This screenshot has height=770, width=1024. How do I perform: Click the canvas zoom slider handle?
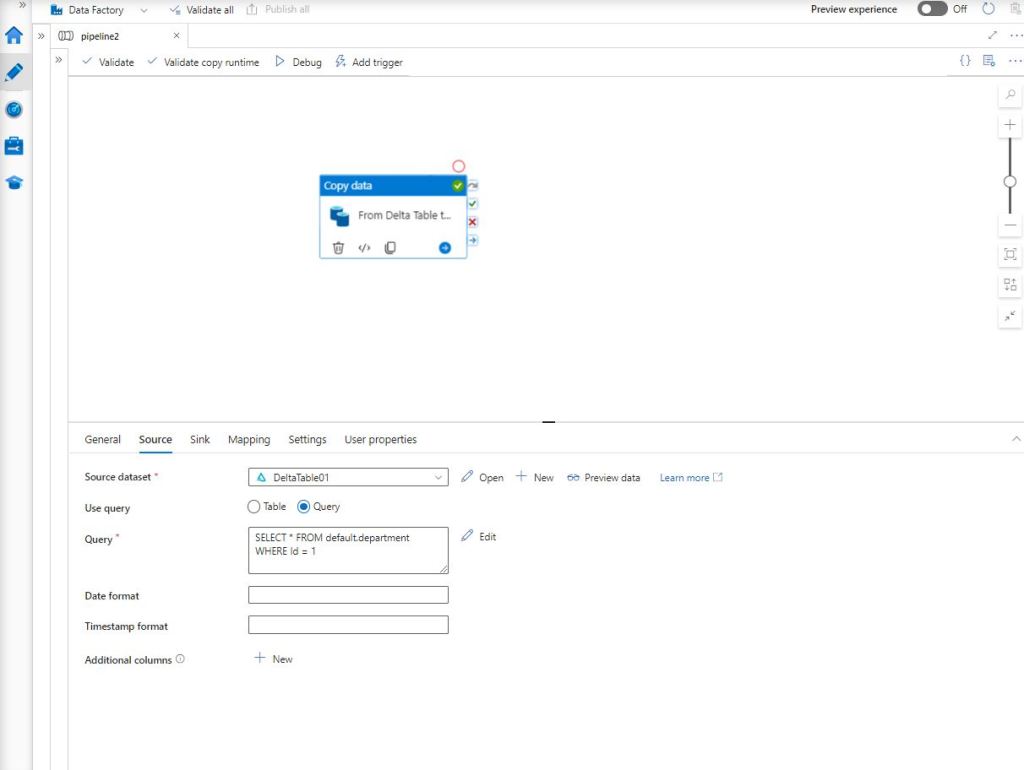(x=1010, y=181)
